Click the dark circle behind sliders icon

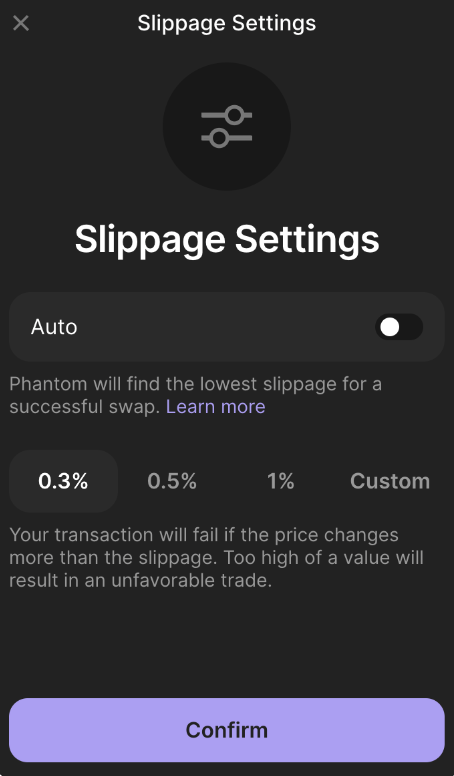227,127
